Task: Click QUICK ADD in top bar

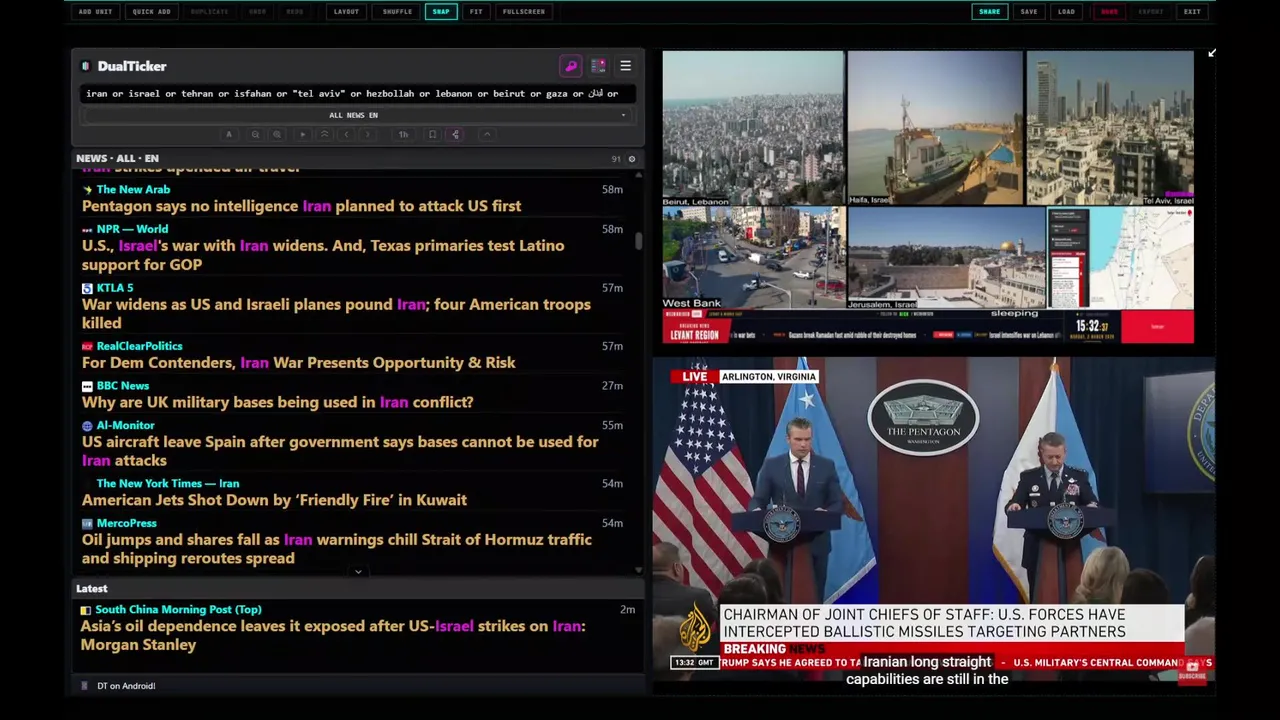Action: pyautogui.click(x=151, y=12)
